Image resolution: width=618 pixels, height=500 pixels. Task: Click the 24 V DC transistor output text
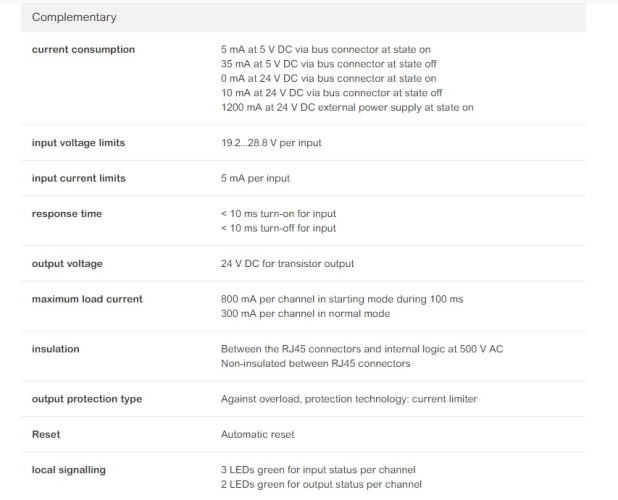click(x=287, y=264)
